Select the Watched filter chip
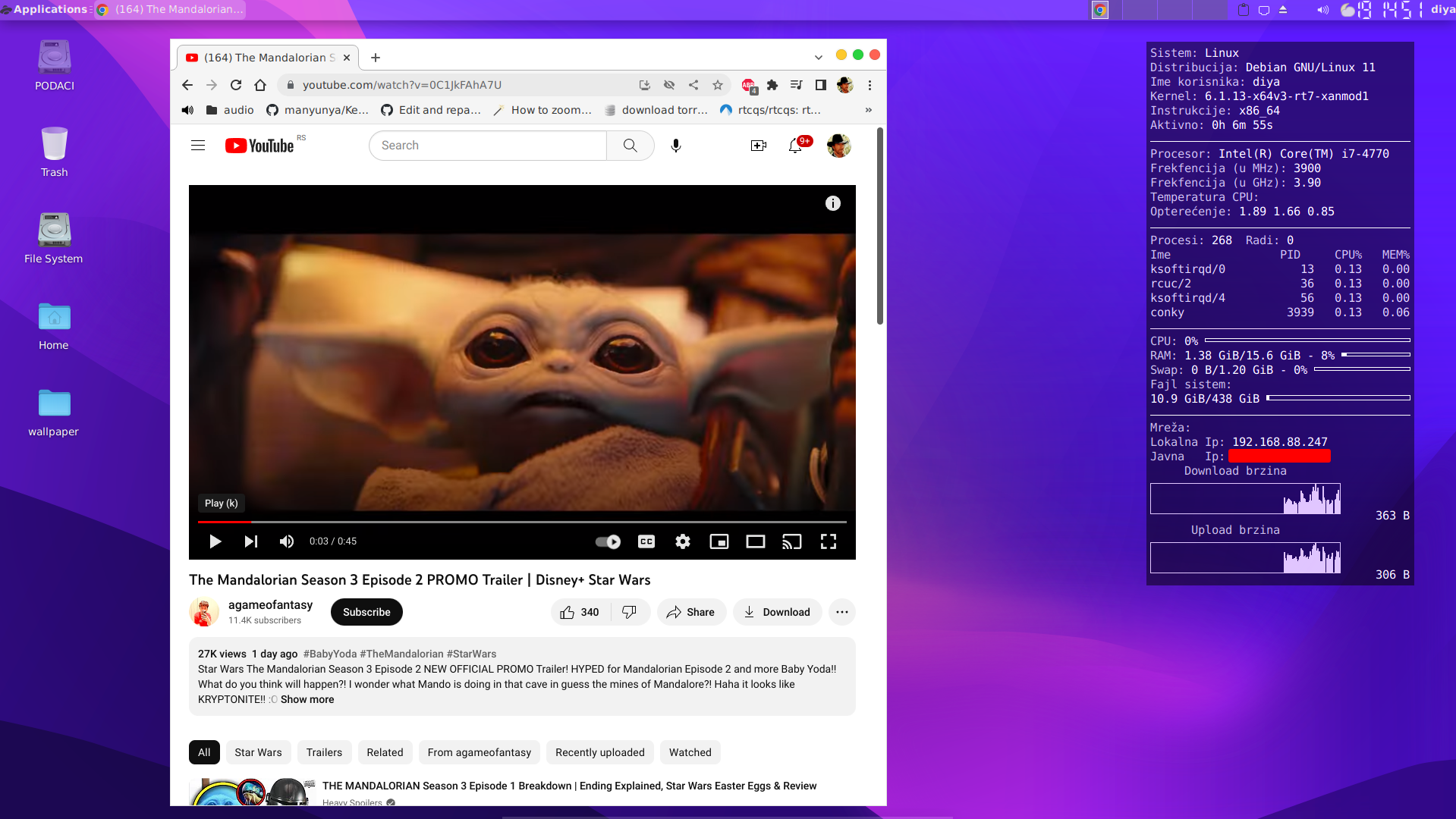Screen dimensions: 1456x819 pos(690,752)
